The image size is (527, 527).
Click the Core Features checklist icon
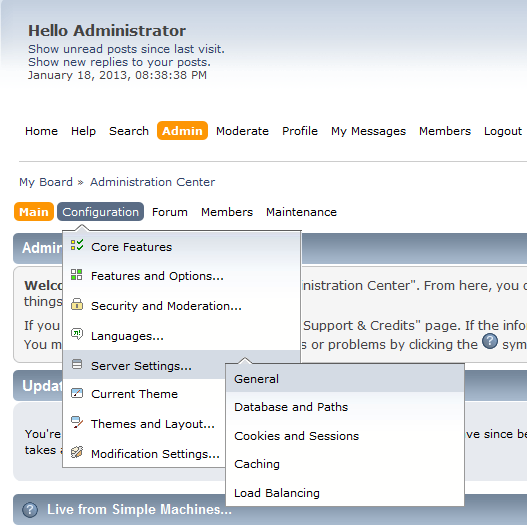[77, 245]
